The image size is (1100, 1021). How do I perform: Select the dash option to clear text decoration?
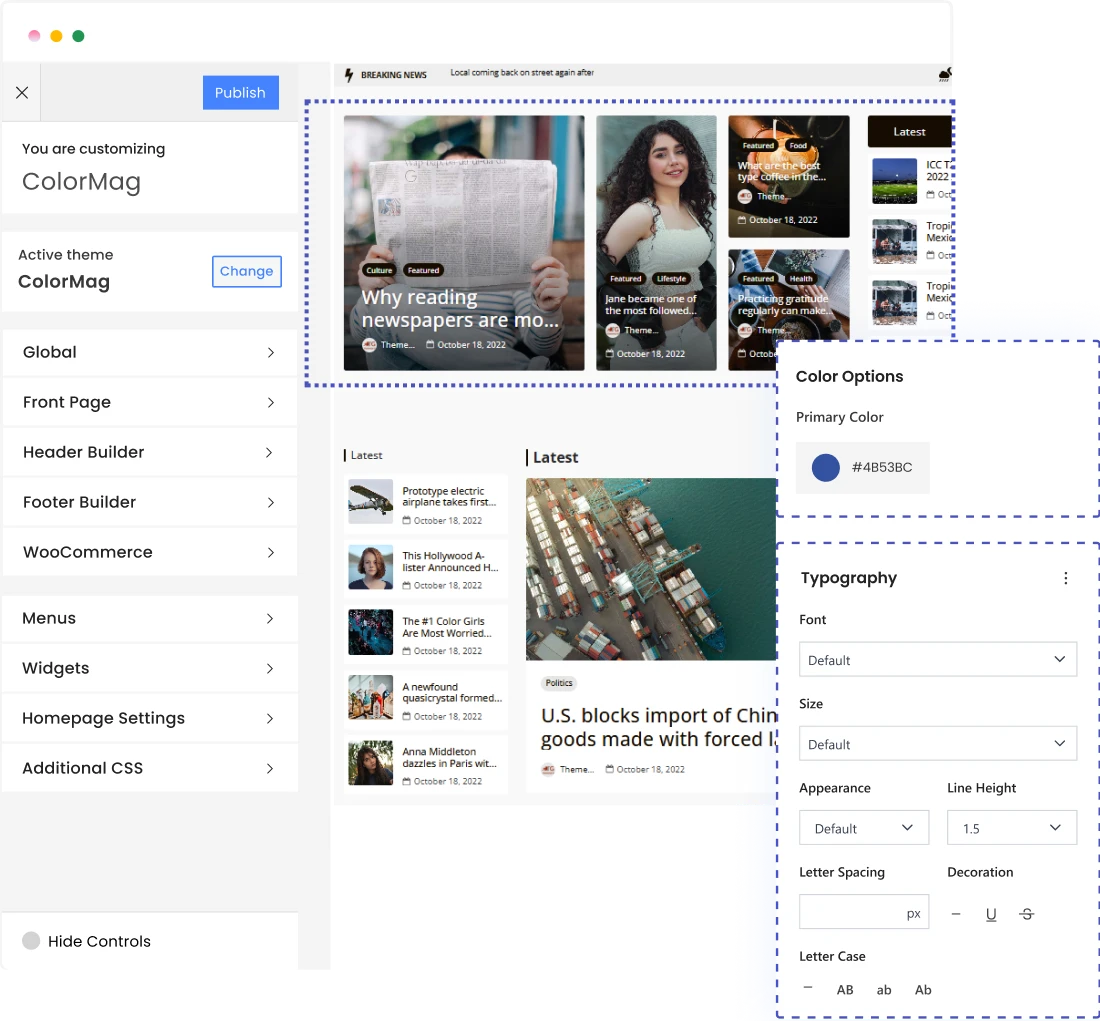click(x=955, y=913)
